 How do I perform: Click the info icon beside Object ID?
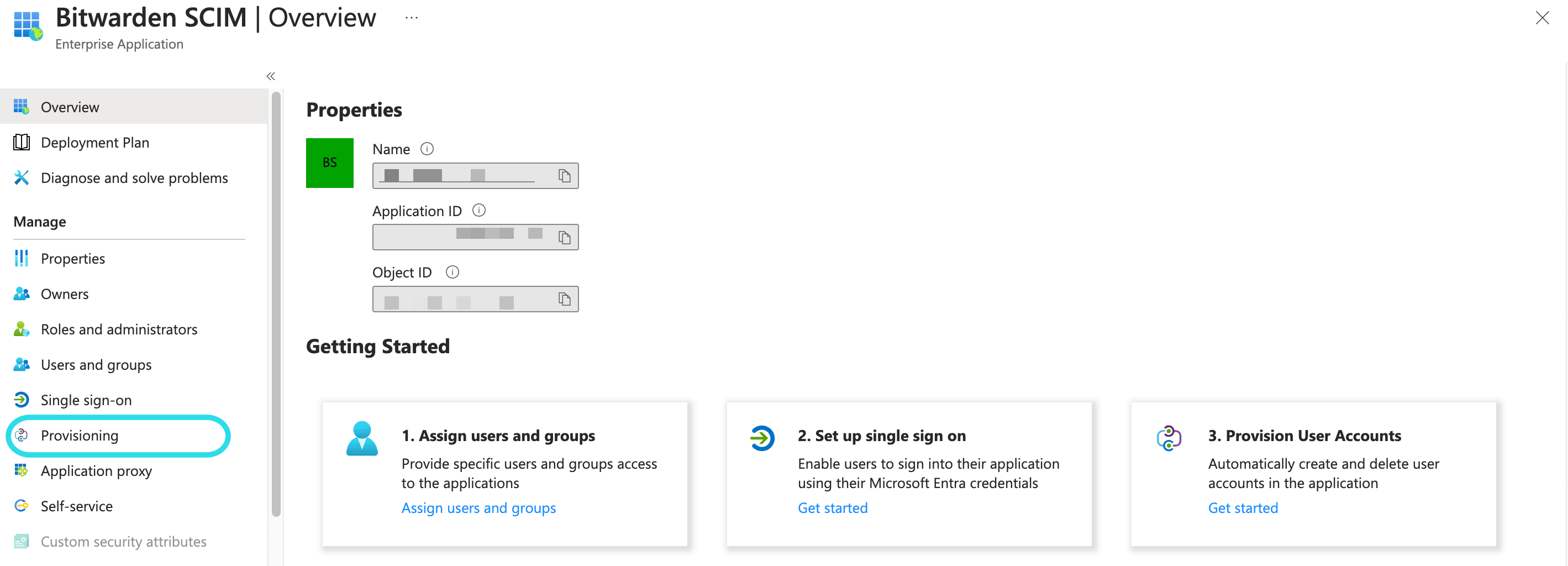[452, 272]
